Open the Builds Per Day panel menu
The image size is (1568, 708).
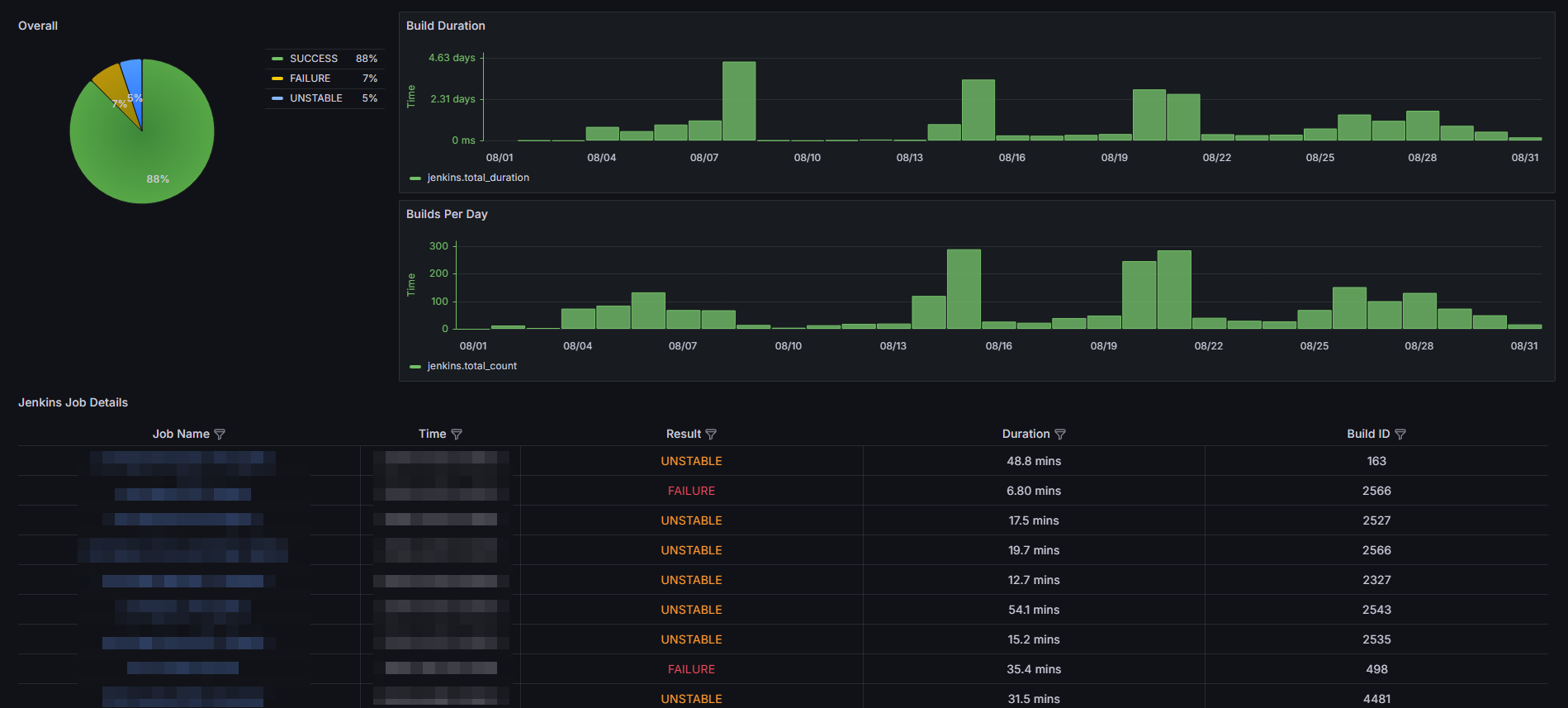pos(447,214)
